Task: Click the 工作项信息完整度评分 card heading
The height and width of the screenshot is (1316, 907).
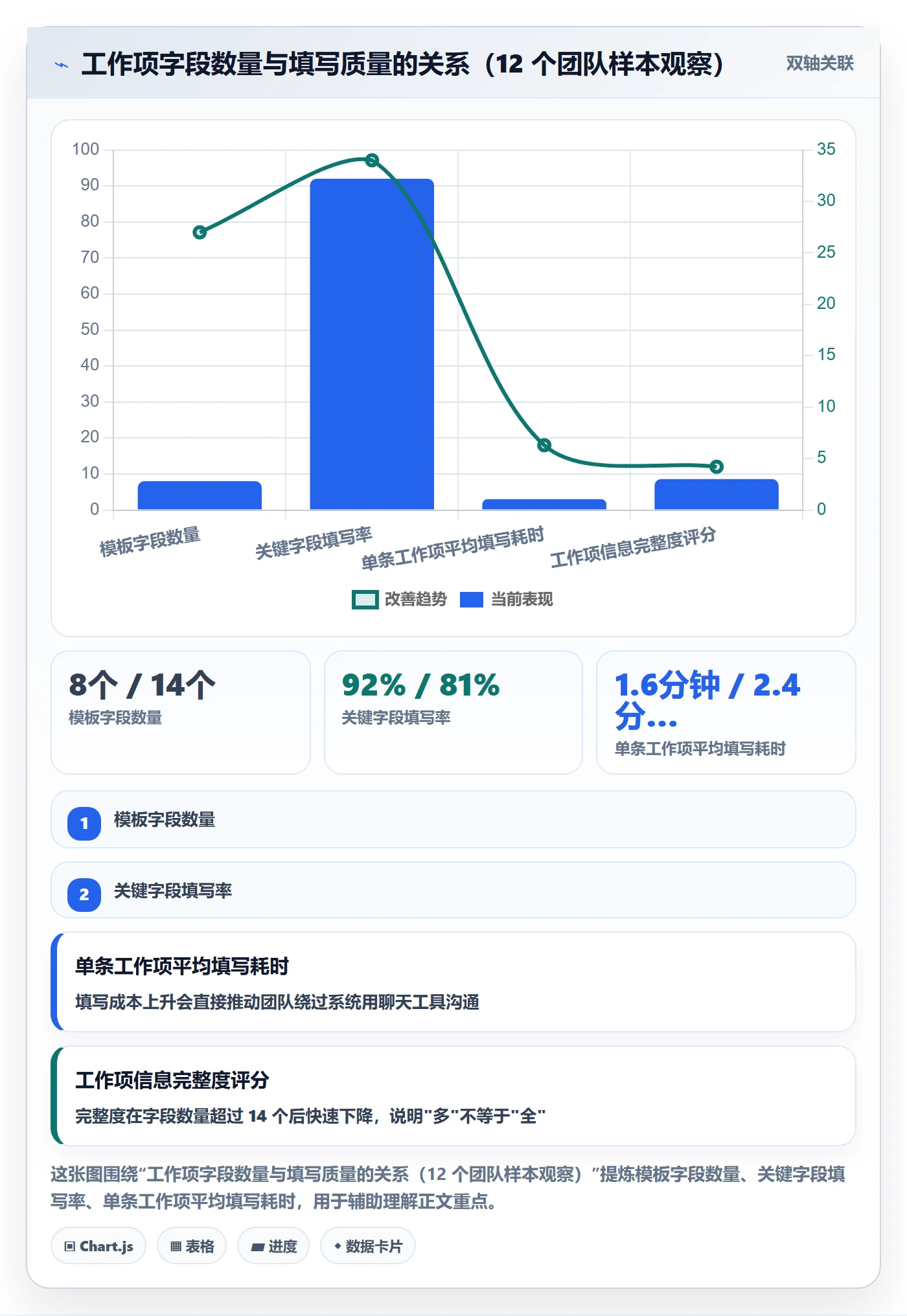Action: pyautogui.click(x=172, y=1080)
